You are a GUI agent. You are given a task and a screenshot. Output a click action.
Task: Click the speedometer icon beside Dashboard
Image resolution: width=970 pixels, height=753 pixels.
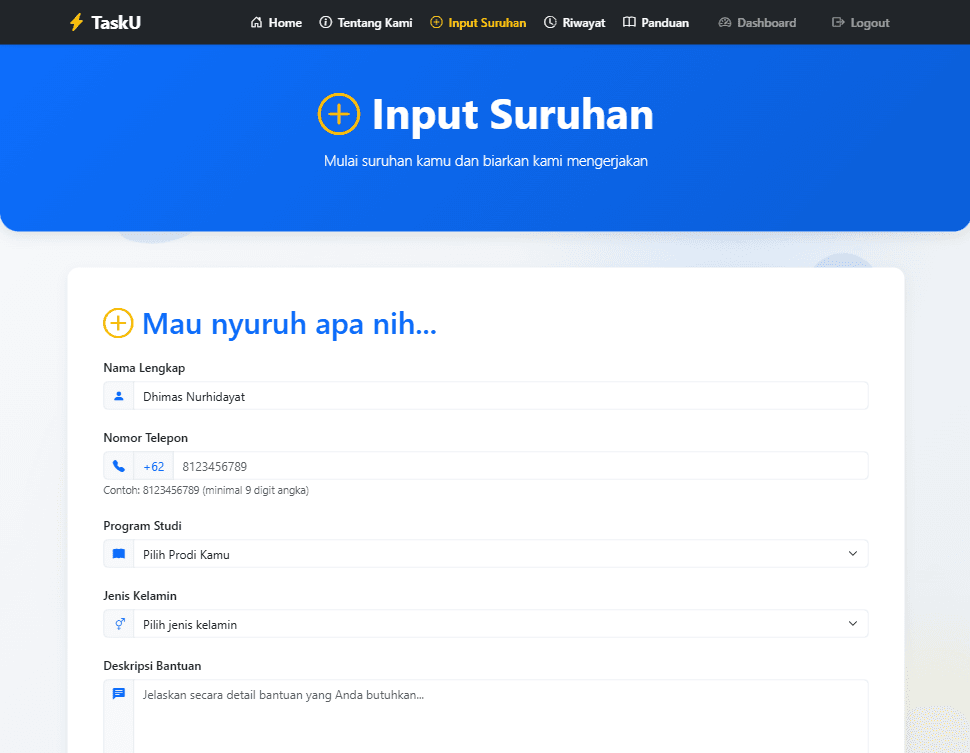click(x=724, y=22)
